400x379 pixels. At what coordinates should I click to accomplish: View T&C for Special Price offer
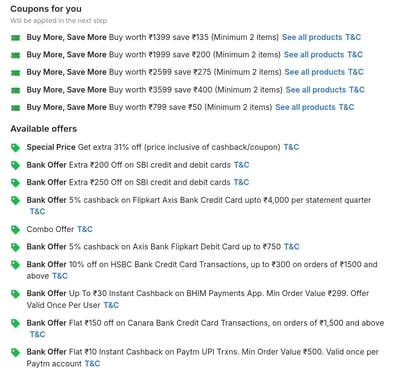tap(291, 147)
